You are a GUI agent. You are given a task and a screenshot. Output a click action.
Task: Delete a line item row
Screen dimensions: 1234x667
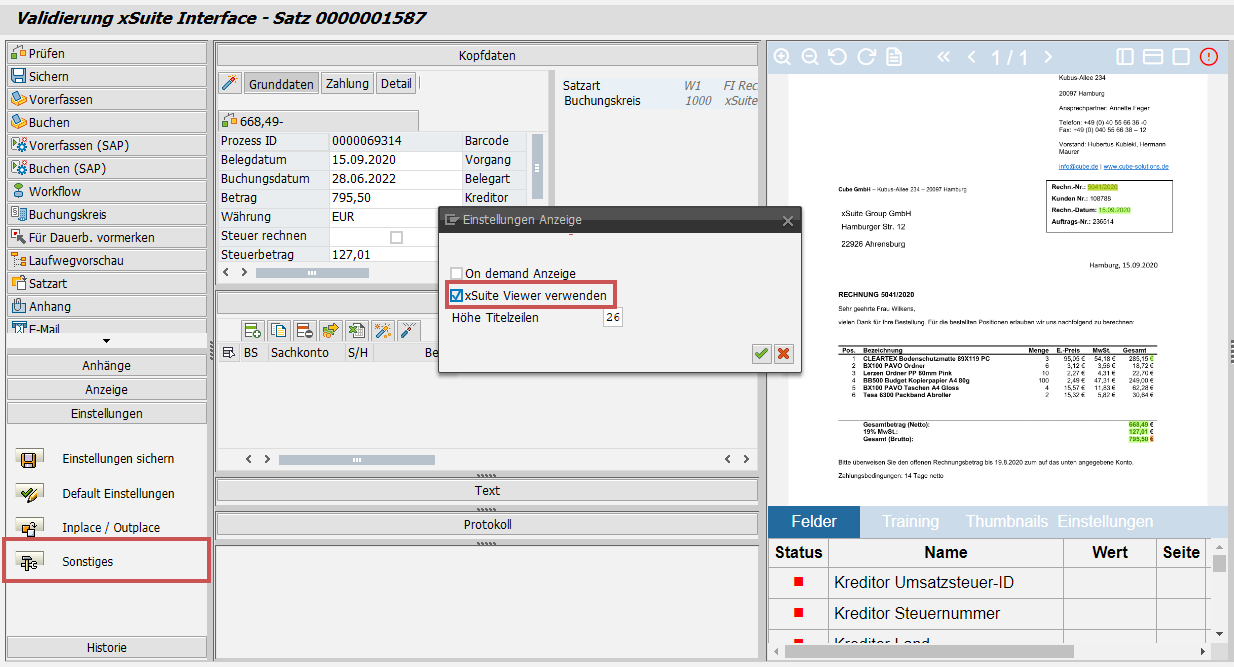click(303, 330)
